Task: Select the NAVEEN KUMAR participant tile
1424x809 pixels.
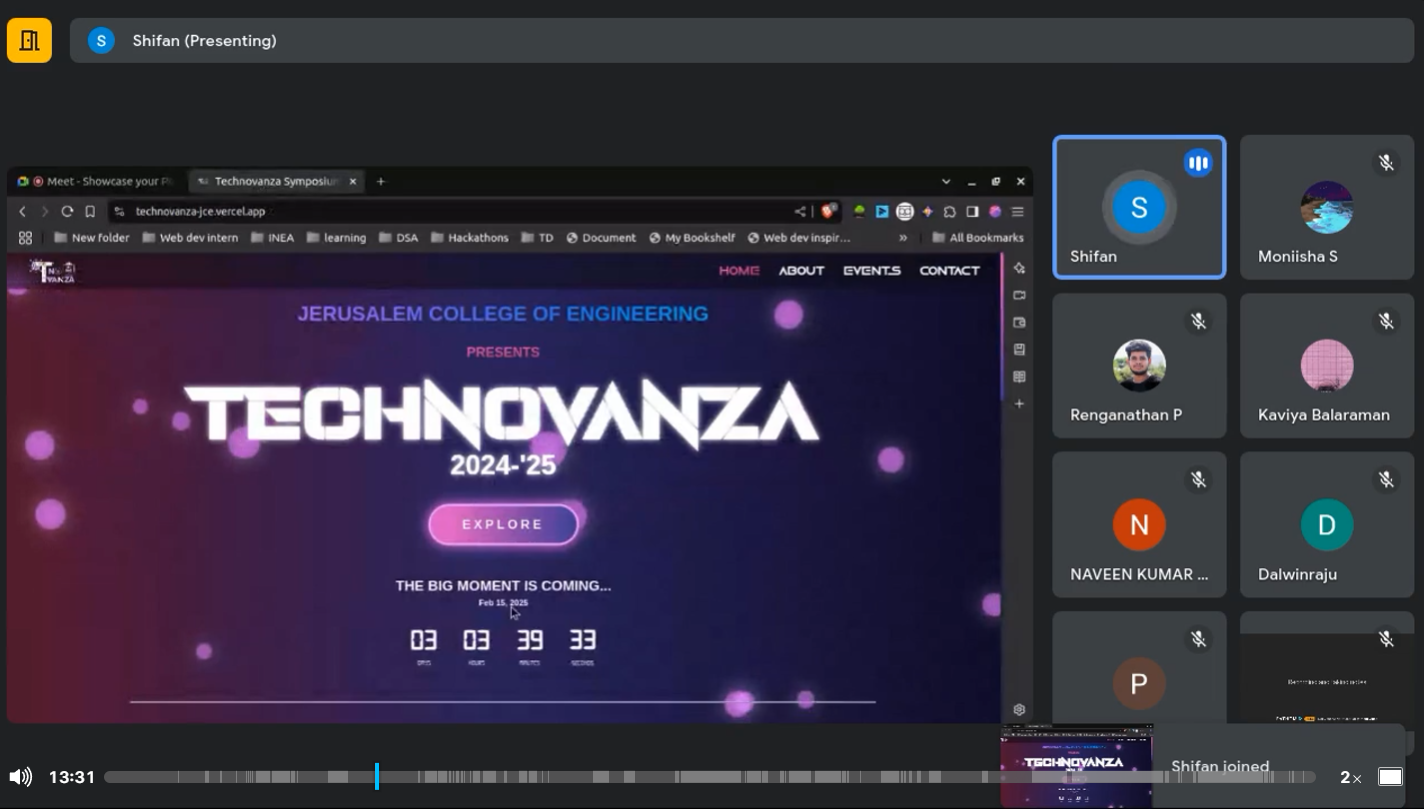Action: 1139,524
